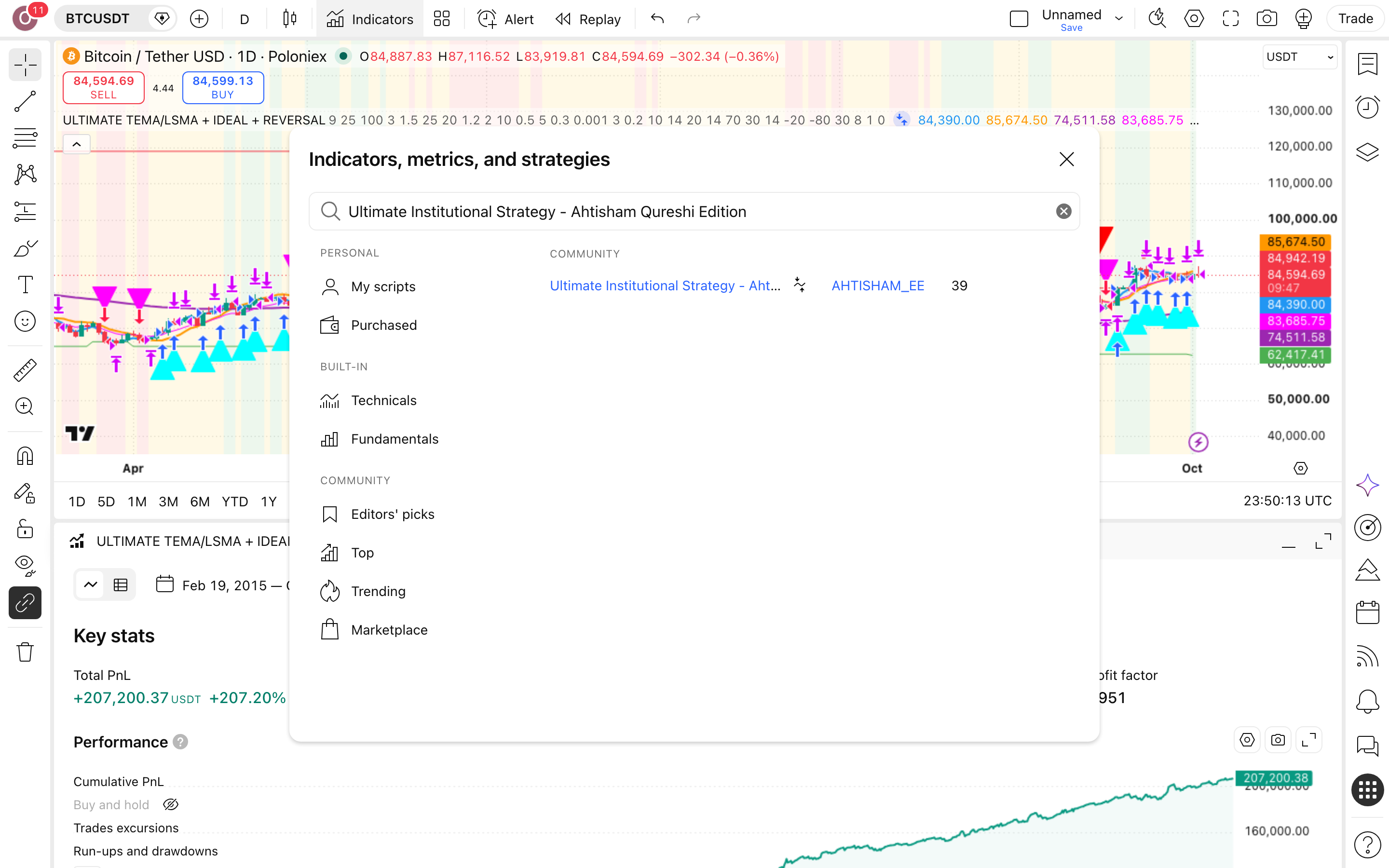This screenshot has width=1389, height=868.
Task: Expand the Unnamed layout dropdown arrow
Action: pyautogui.click(x=1118, y=19)
